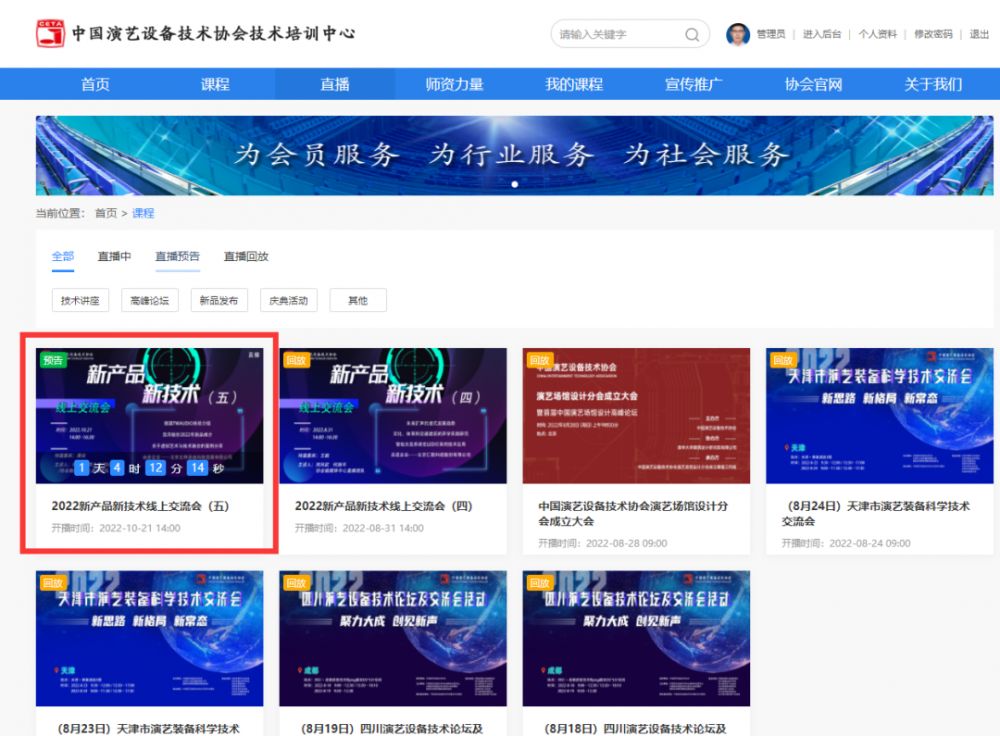Viewport: 1000px width, 736px height.
Task: Click the title (8月24日) 天津市演艺装备科学技术交流会
Action: tap(876, 513)
